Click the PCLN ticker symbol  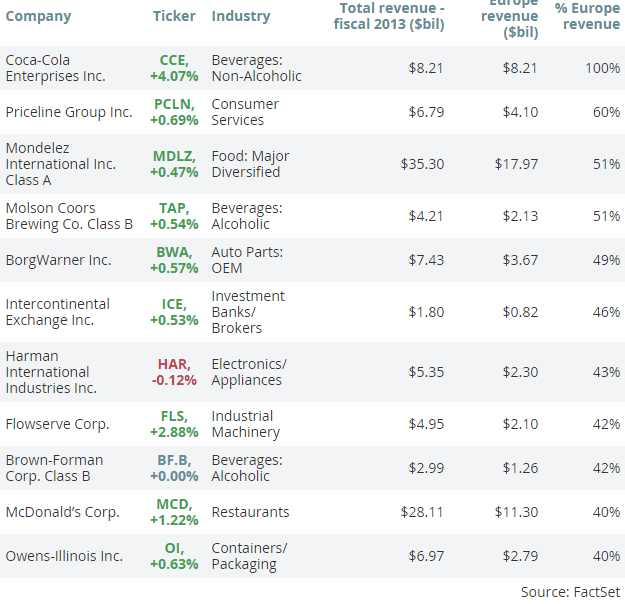(175, 104)
